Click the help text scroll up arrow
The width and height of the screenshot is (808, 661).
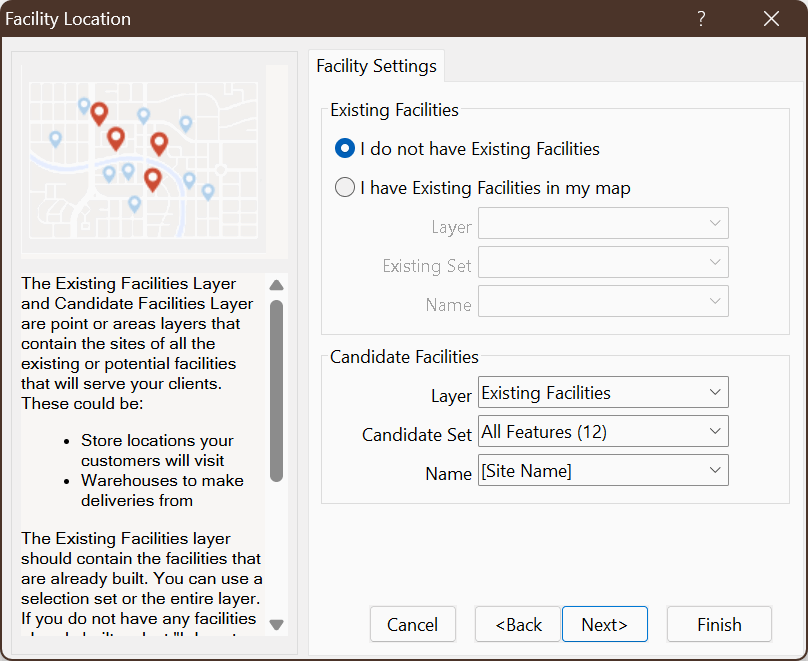pos(277,285)
